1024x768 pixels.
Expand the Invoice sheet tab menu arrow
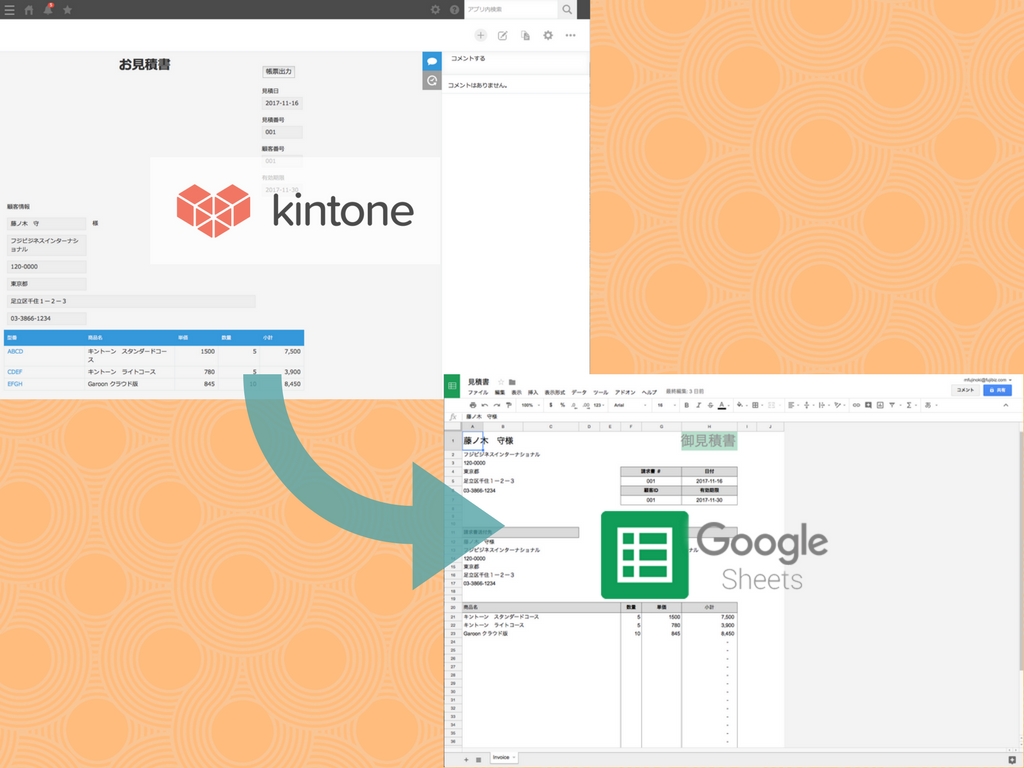point(515,758)
